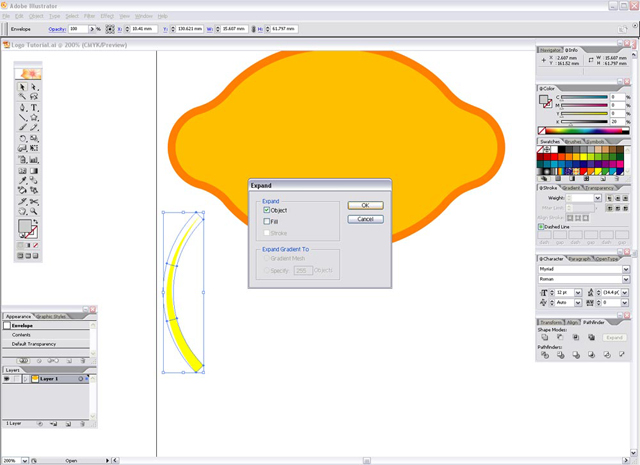Viewport: 640px width, 465px height.
Task: Switch to the Align tab
Action: [x=572, y=322]
